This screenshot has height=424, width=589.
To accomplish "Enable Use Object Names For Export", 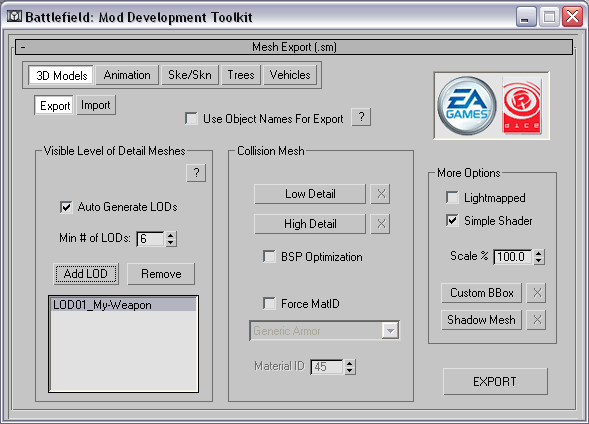I will [x=191, y=118].
